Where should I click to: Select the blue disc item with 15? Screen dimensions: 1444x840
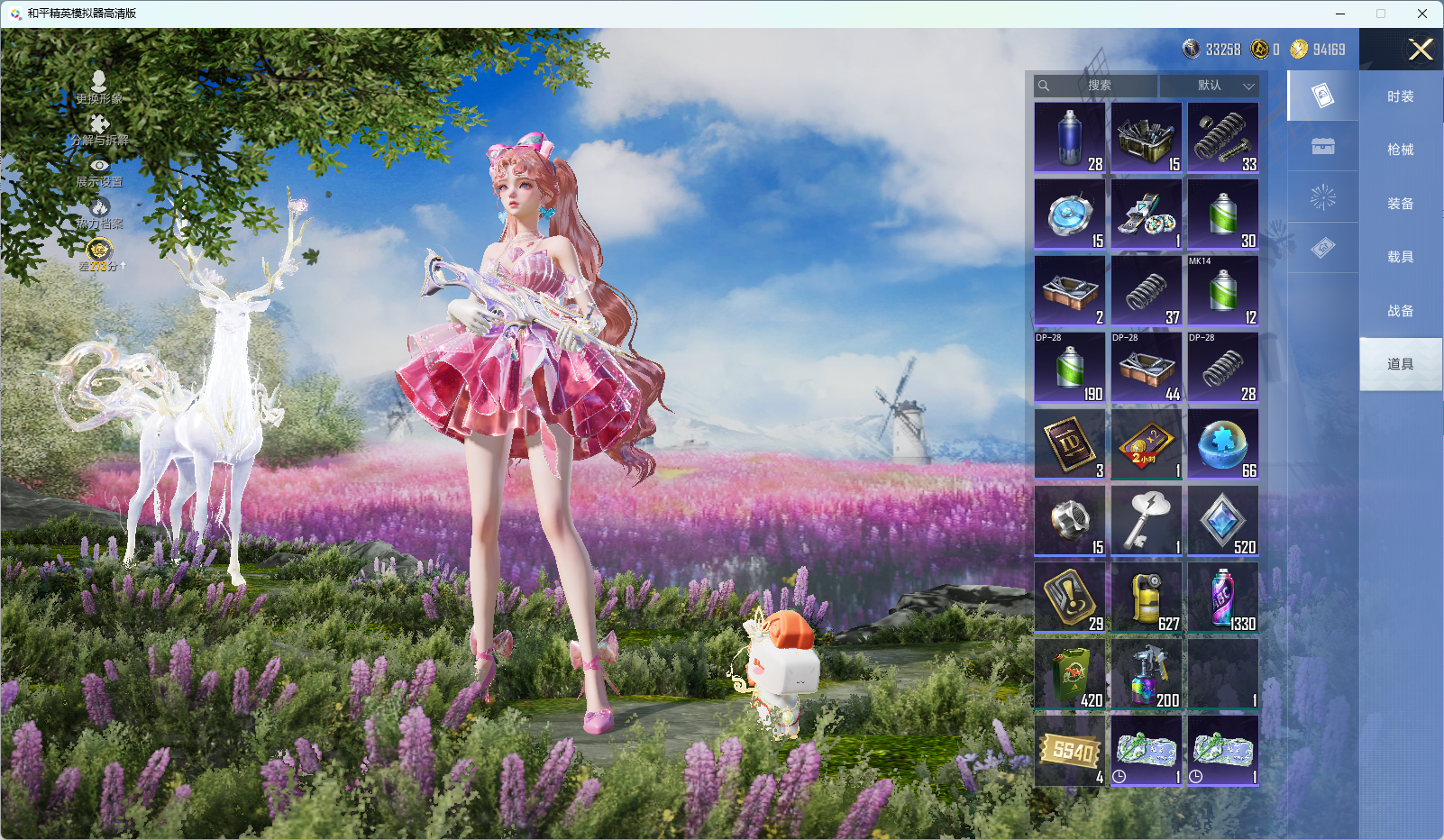coord(1070,215)
